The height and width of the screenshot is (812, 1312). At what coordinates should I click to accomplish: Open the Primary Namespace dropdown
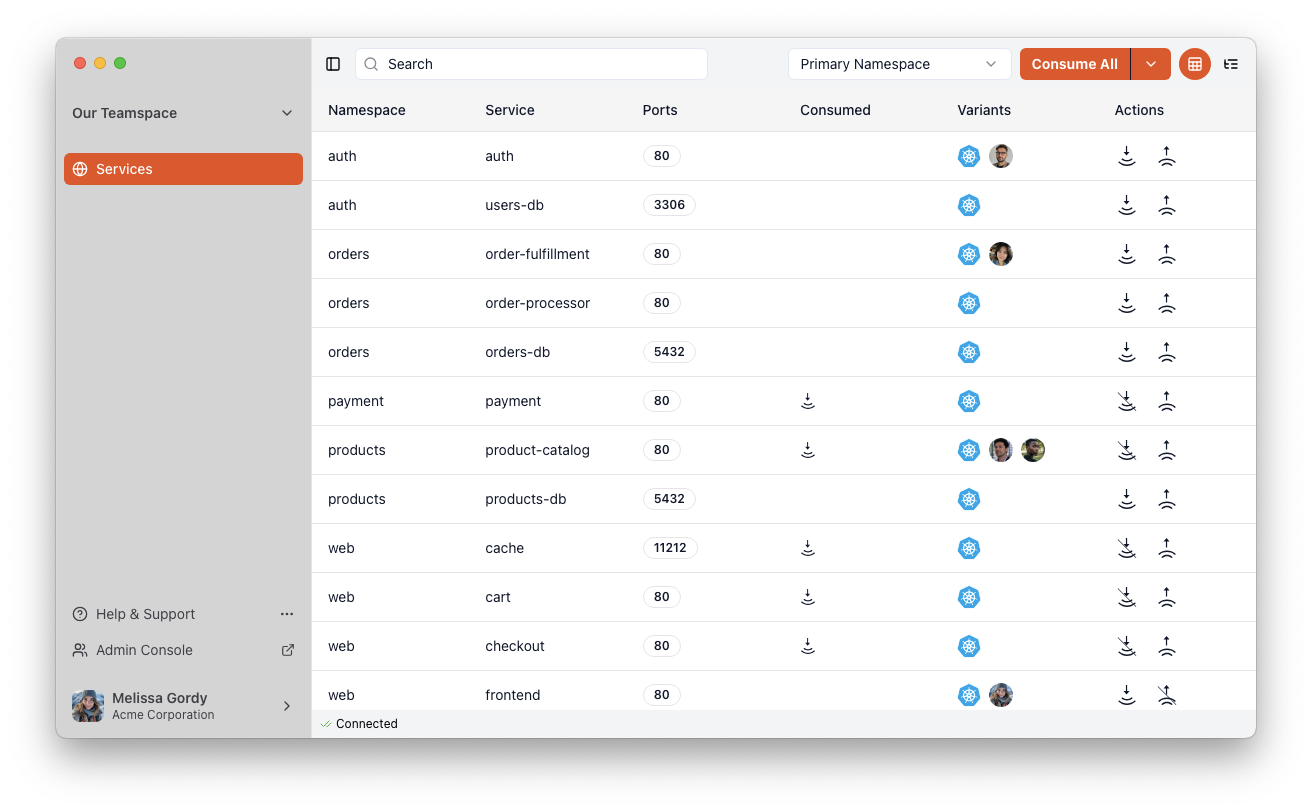pos(898,63)
